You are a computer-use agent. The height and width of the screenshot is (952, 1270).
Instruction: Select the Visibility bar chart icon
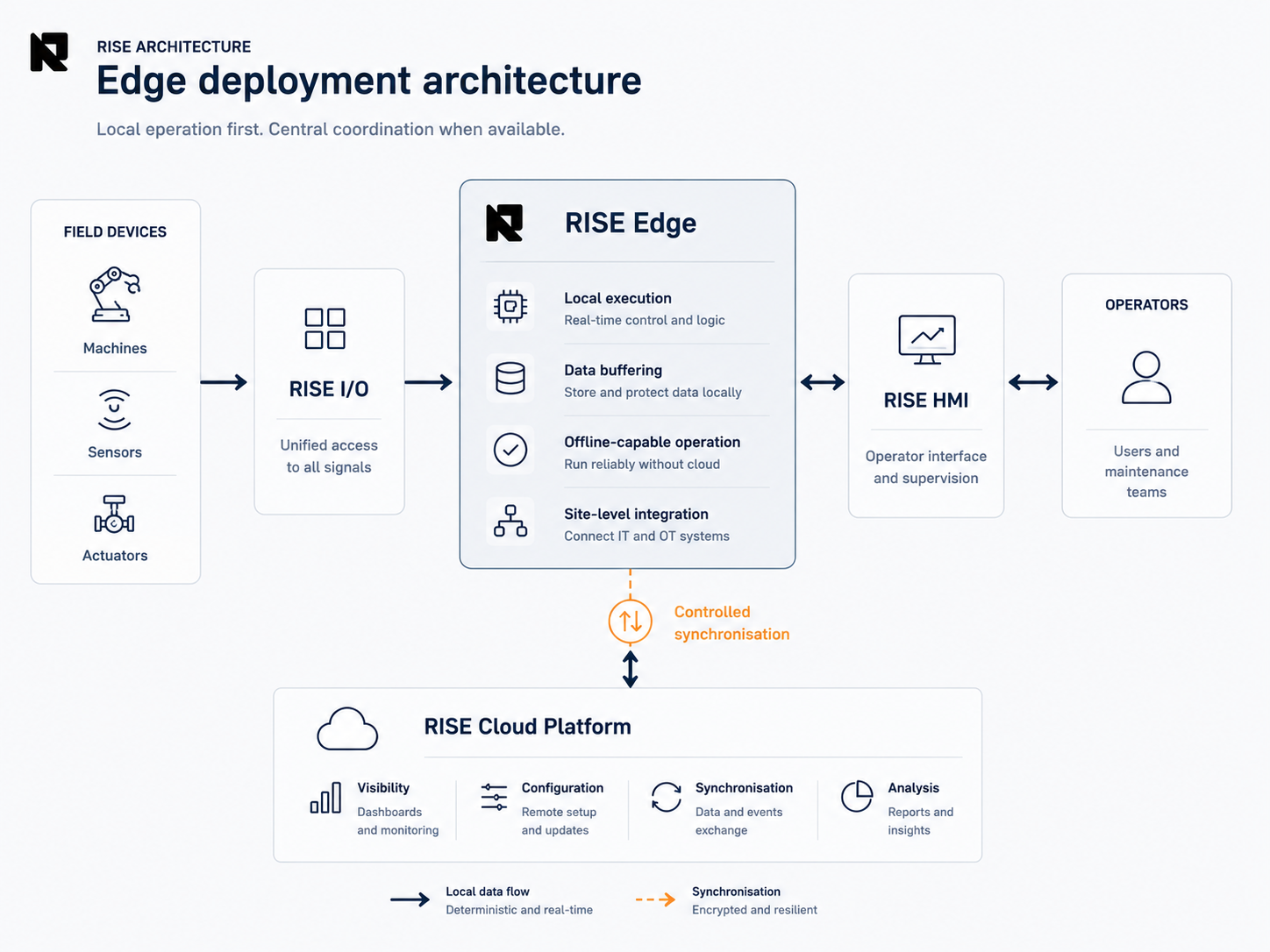coord(325,798)
